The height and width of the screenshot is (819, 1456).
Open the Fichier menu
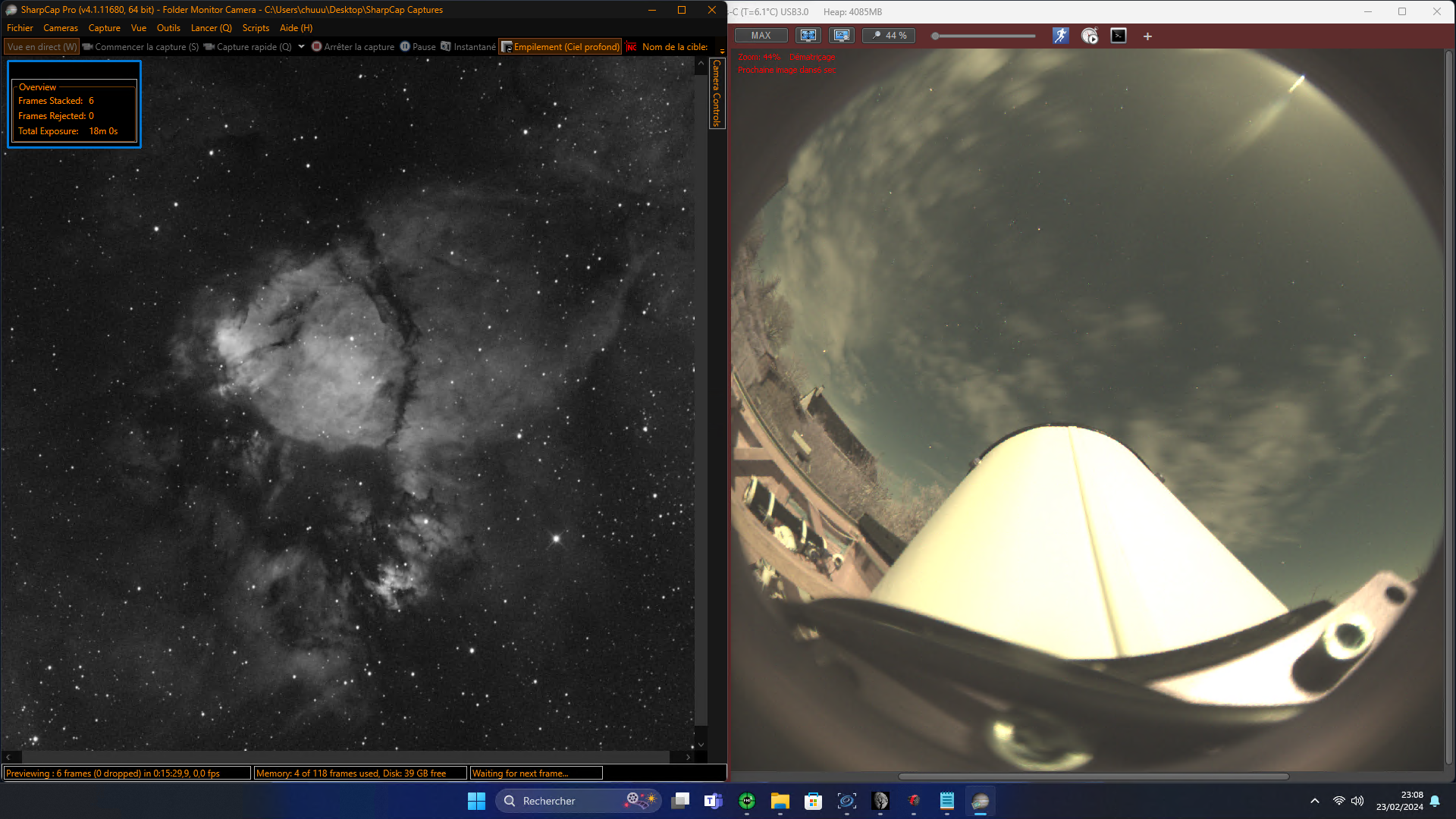[x=20, y=28]
